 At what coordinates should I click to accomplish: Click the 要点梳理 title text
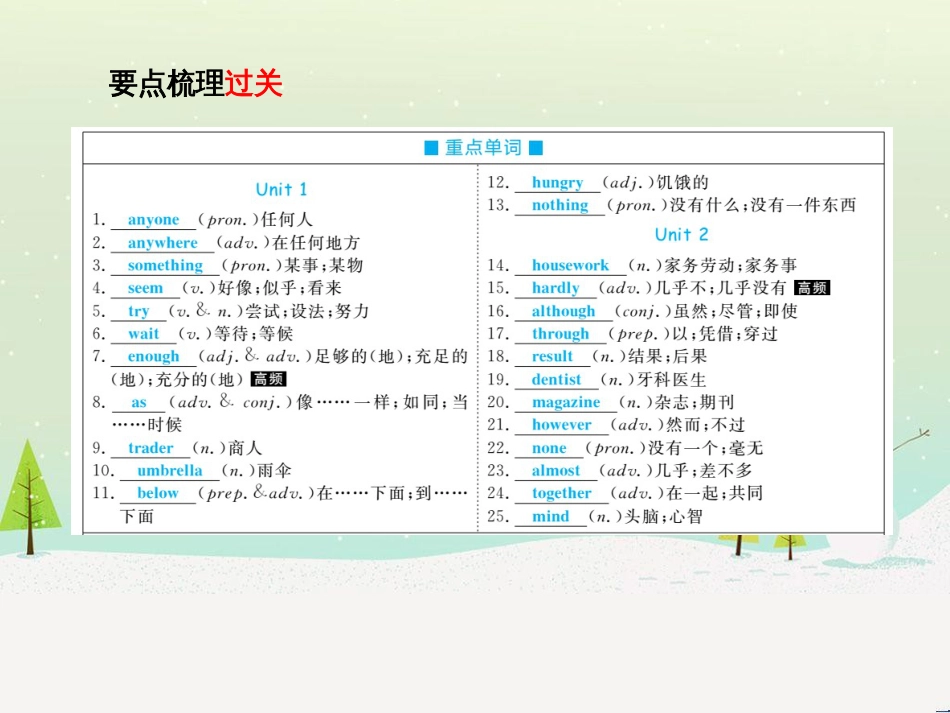pyautogui.click(x=163, y=80)
